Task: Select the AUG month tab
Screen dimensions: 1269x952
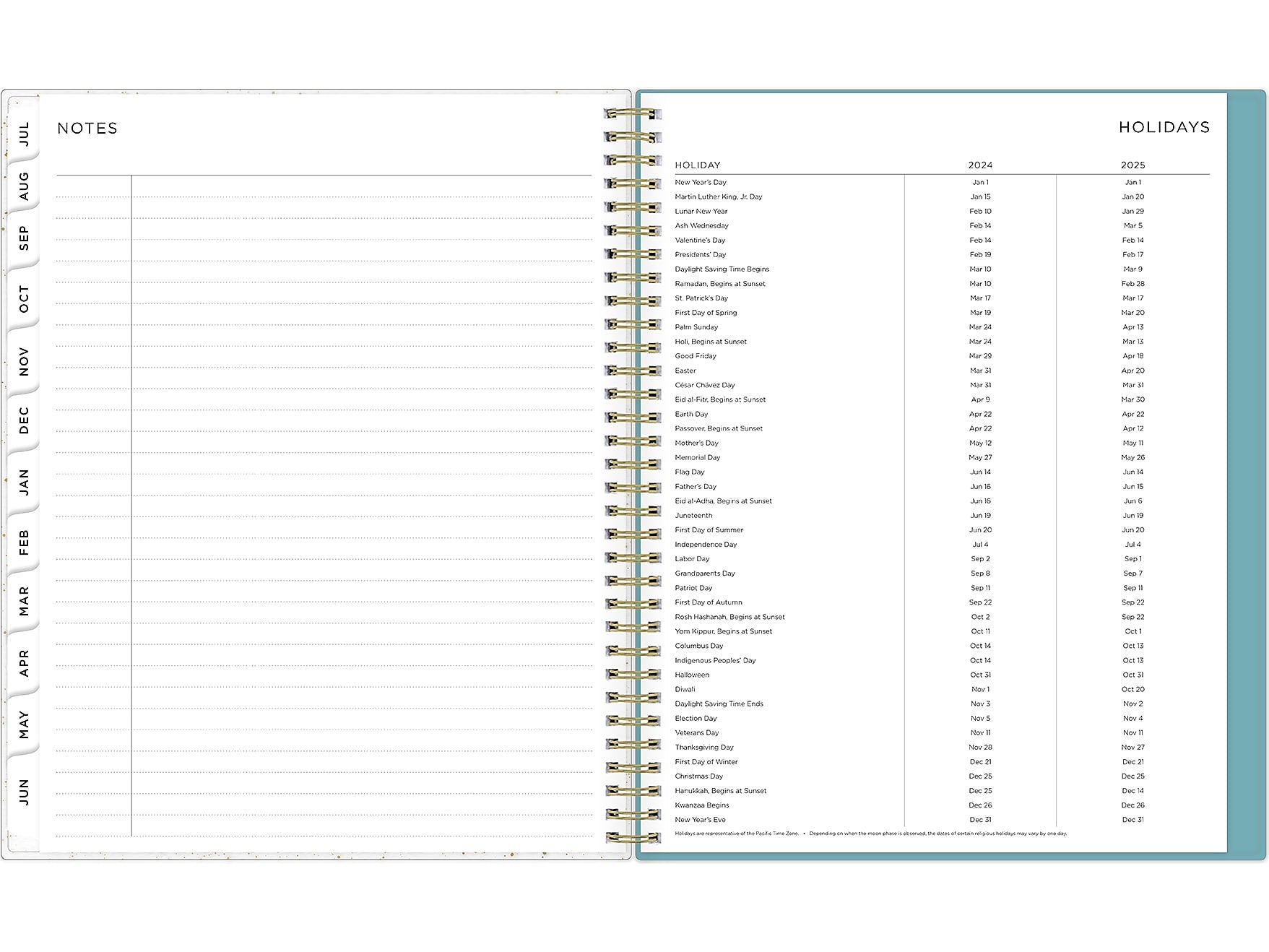Action: 24,186
